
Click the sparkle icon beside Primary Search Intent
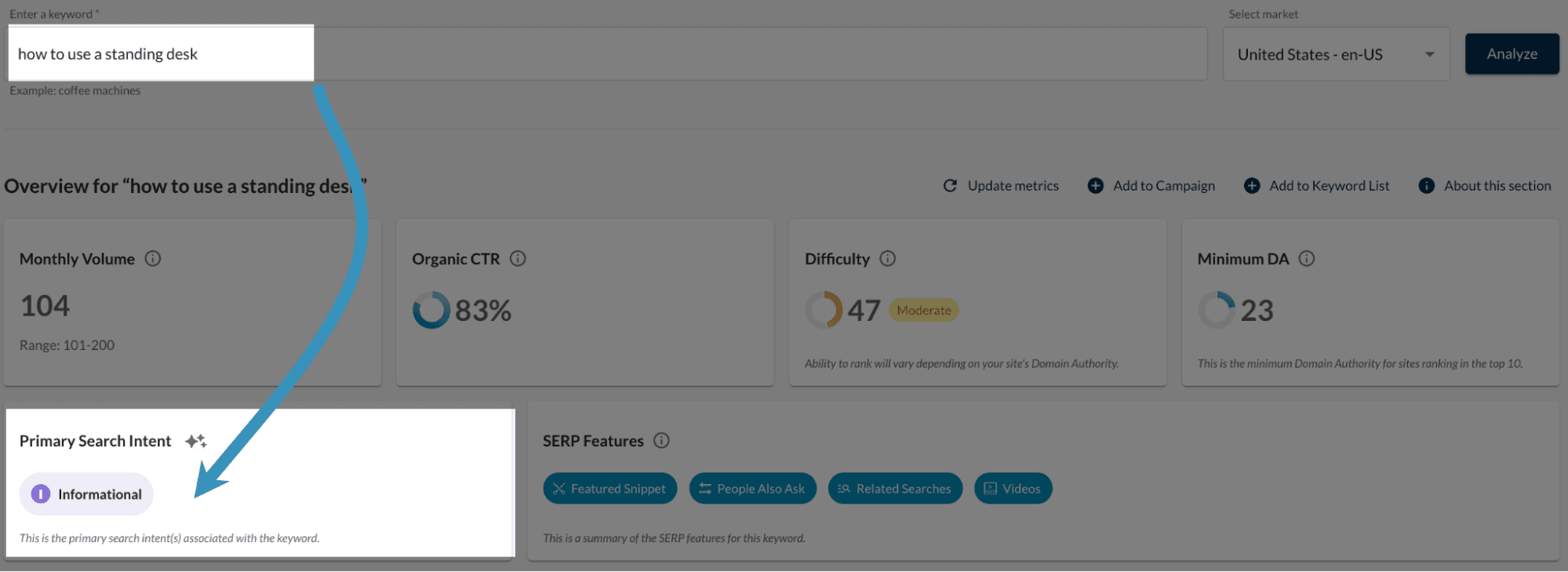196,442
